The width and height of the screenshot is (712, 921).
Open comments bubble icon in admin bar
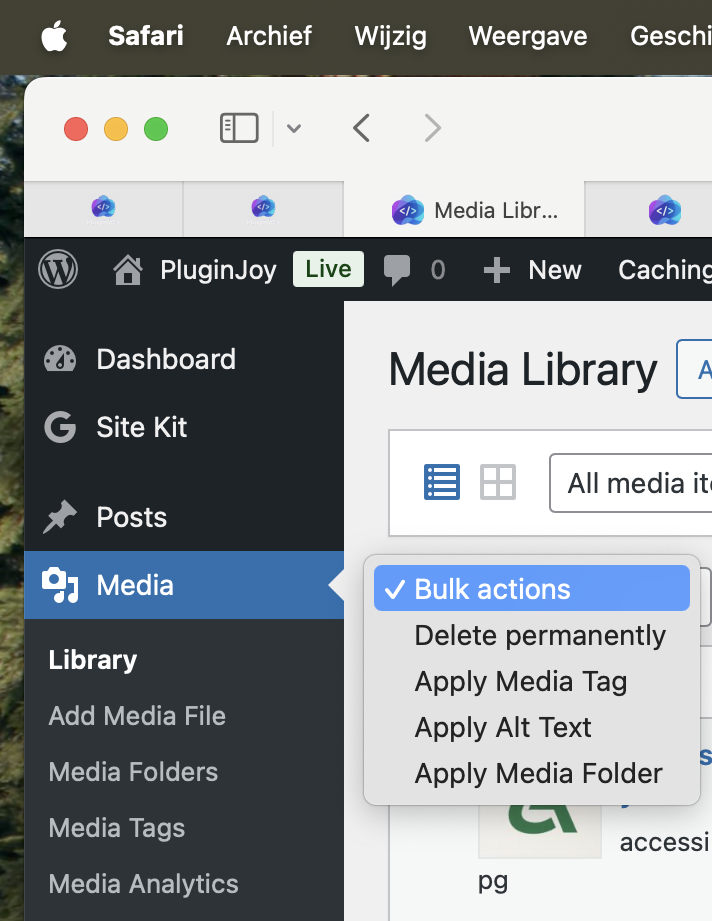[x=397, y=269]
